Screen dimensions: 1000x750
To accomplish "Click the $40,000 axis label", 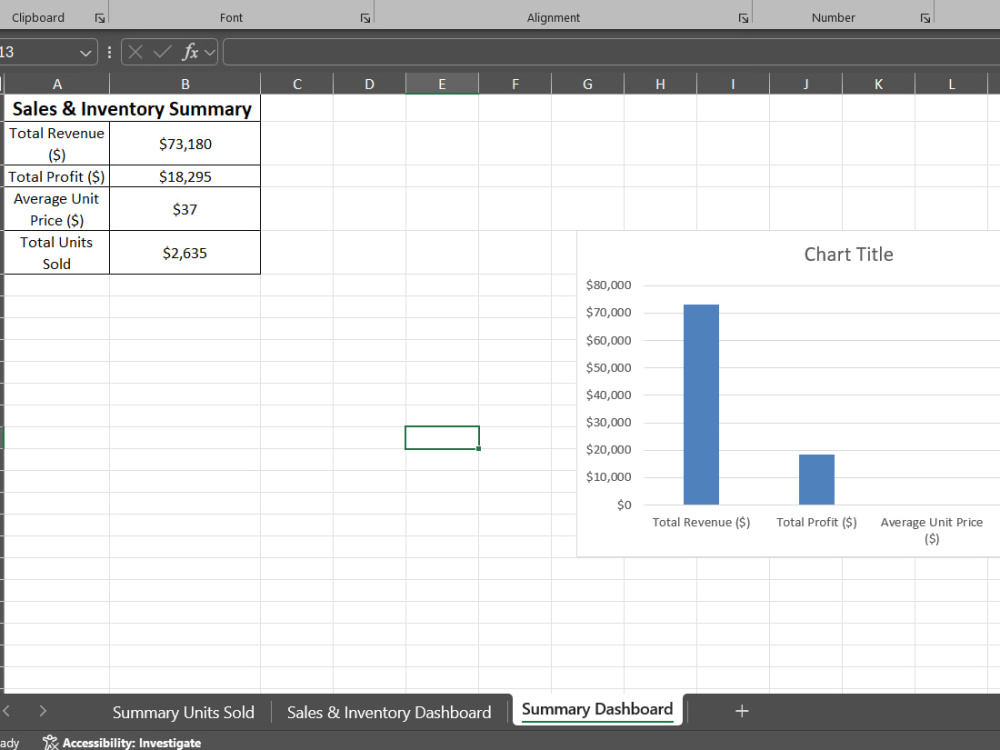I will click(608, 395).
